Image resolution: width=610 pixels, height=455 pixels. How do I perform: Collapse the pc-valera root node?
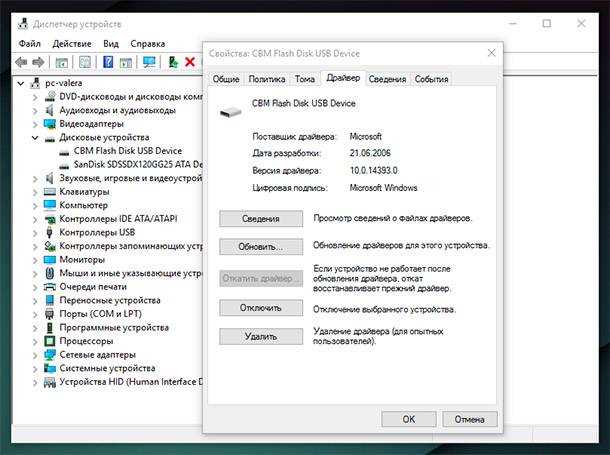(23, 84)
